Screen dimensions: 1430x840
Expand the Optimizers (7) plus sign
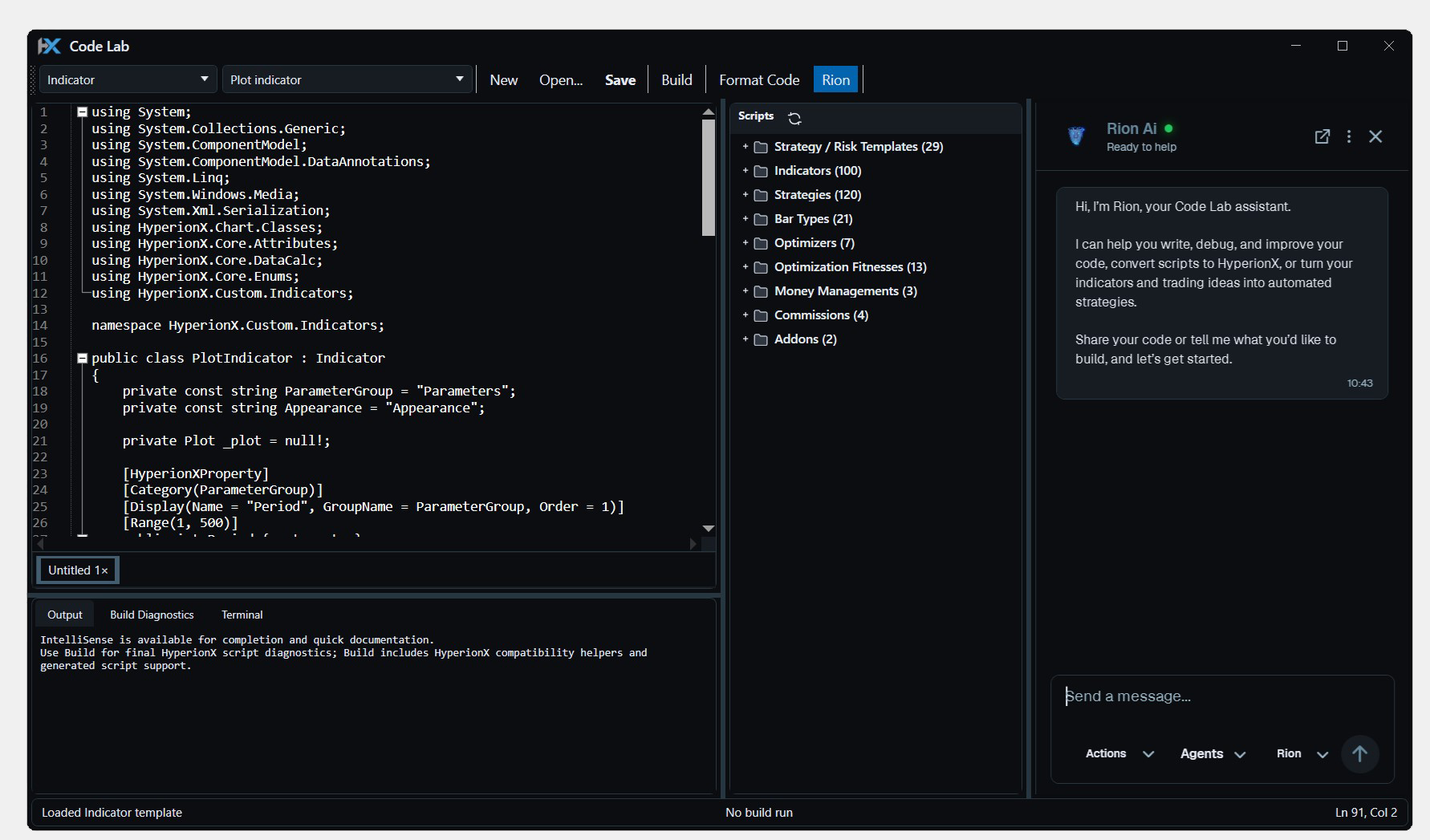click(745, 242)
